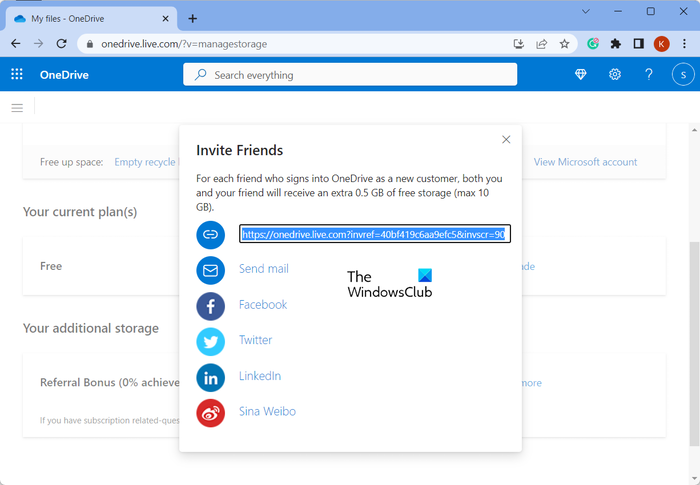The height and width of the screenshot is (485, 700).
Task: Open the account avatar S menu
Action: coord(683,75)
